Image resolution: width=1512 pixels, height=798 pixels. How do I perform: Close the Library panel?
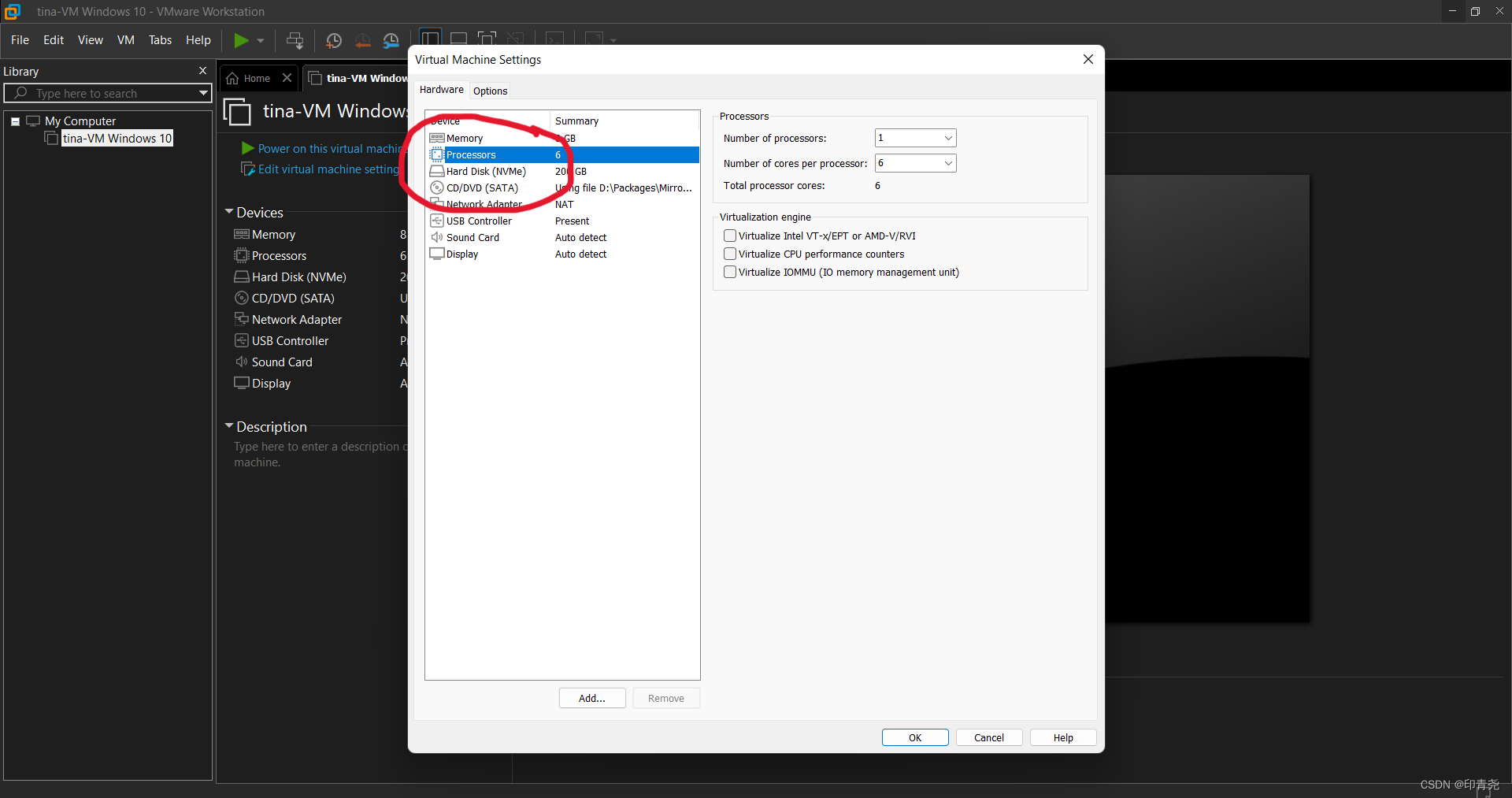(x=202, y=71)
